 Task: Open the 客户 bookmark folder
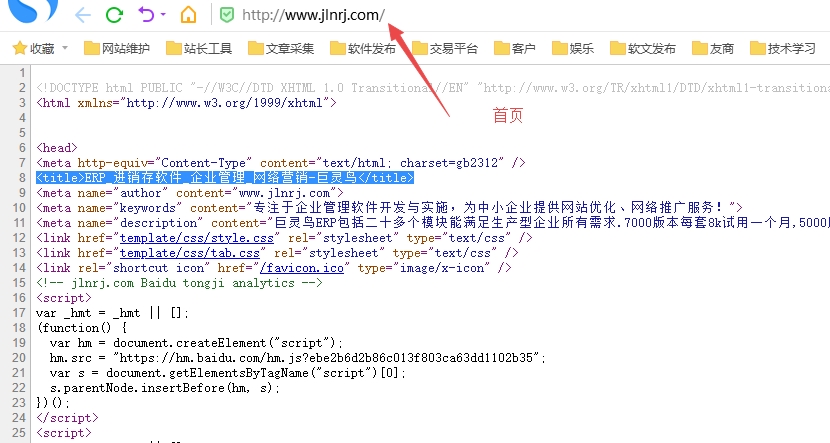[x=513, y=48]
